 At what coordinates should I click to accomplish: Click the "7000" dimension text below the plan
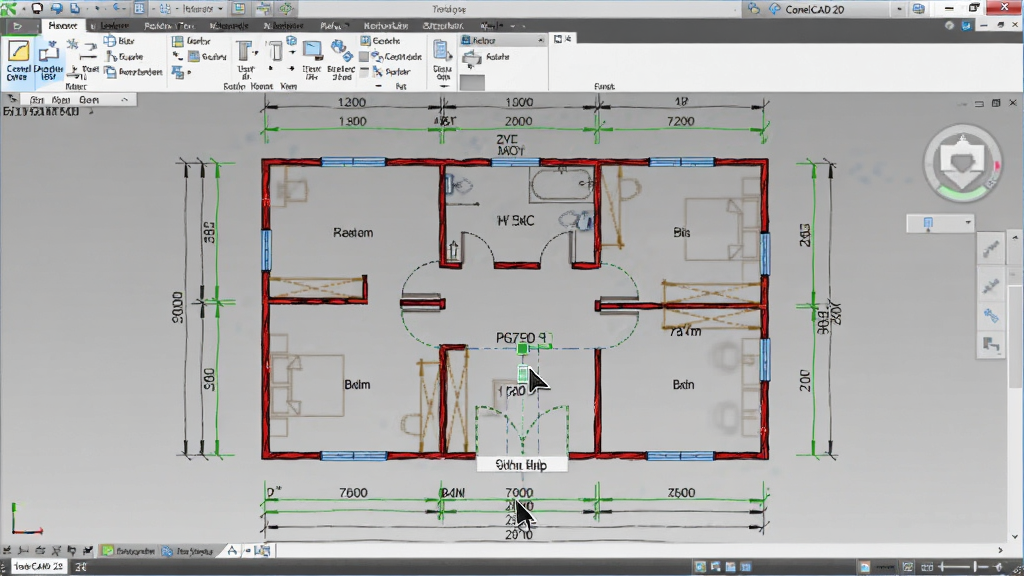(519, 492)
